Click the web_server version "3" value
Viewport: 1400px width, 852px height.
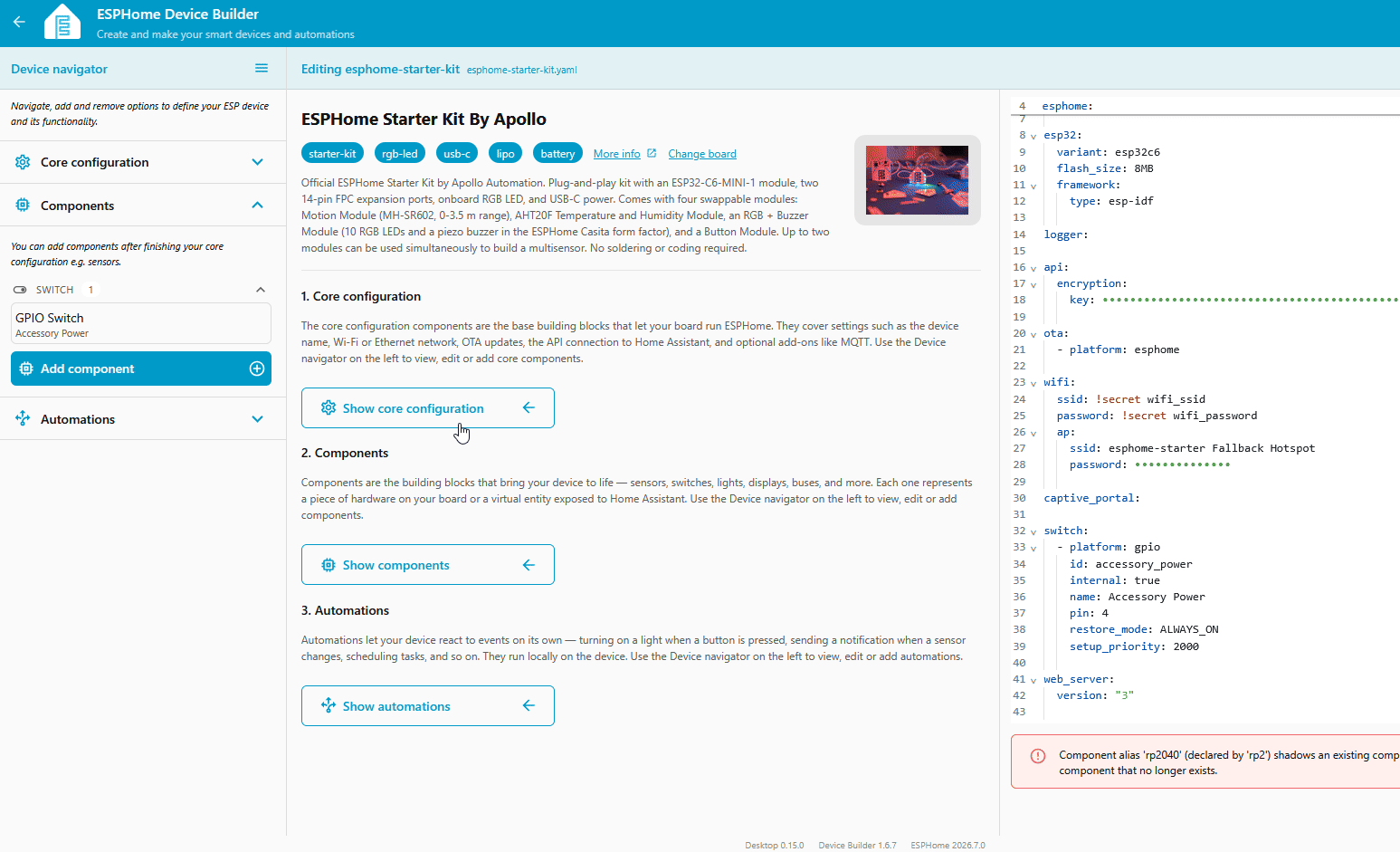coord(1124,695)
